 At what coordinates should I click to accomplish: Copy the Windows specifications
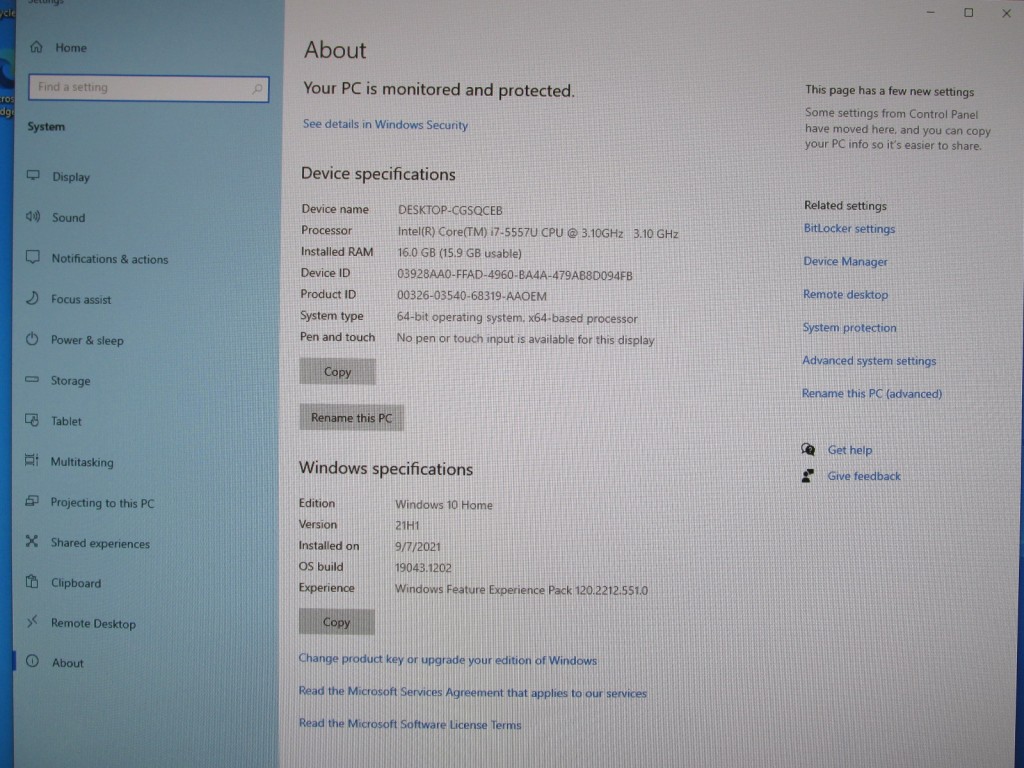(336, 622)
